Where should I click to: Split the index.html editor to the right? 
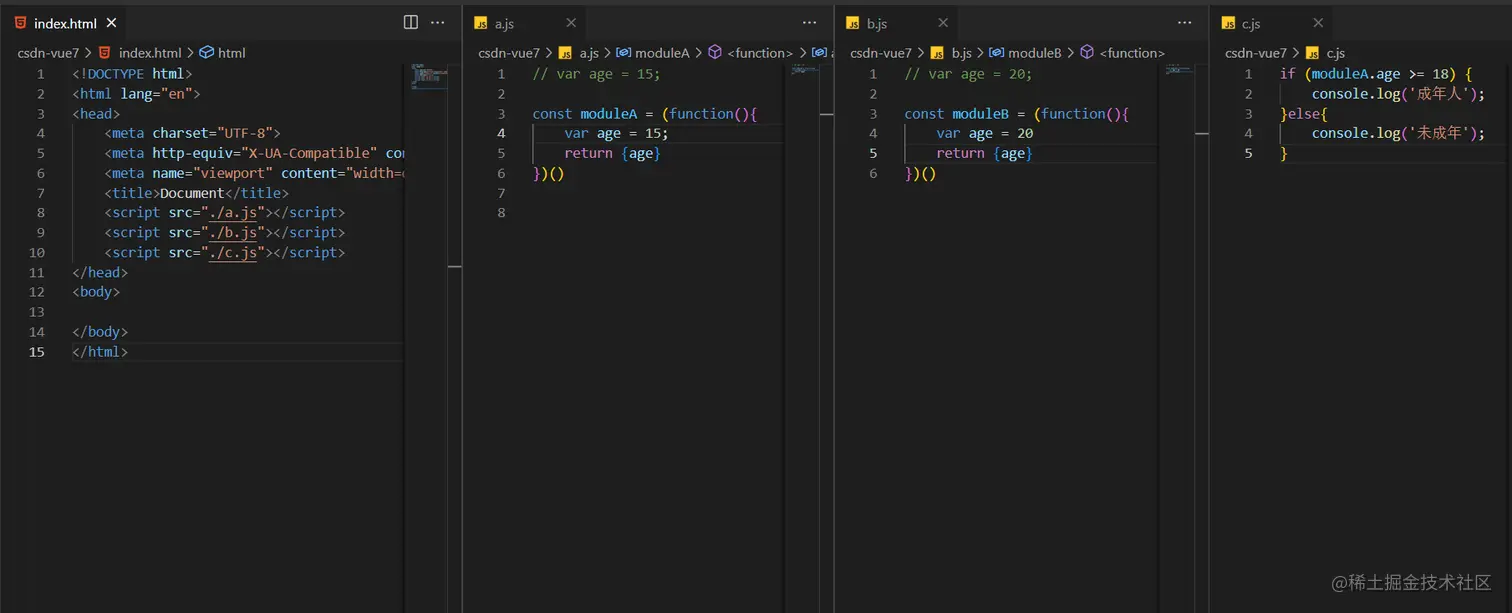pos(411,22)
